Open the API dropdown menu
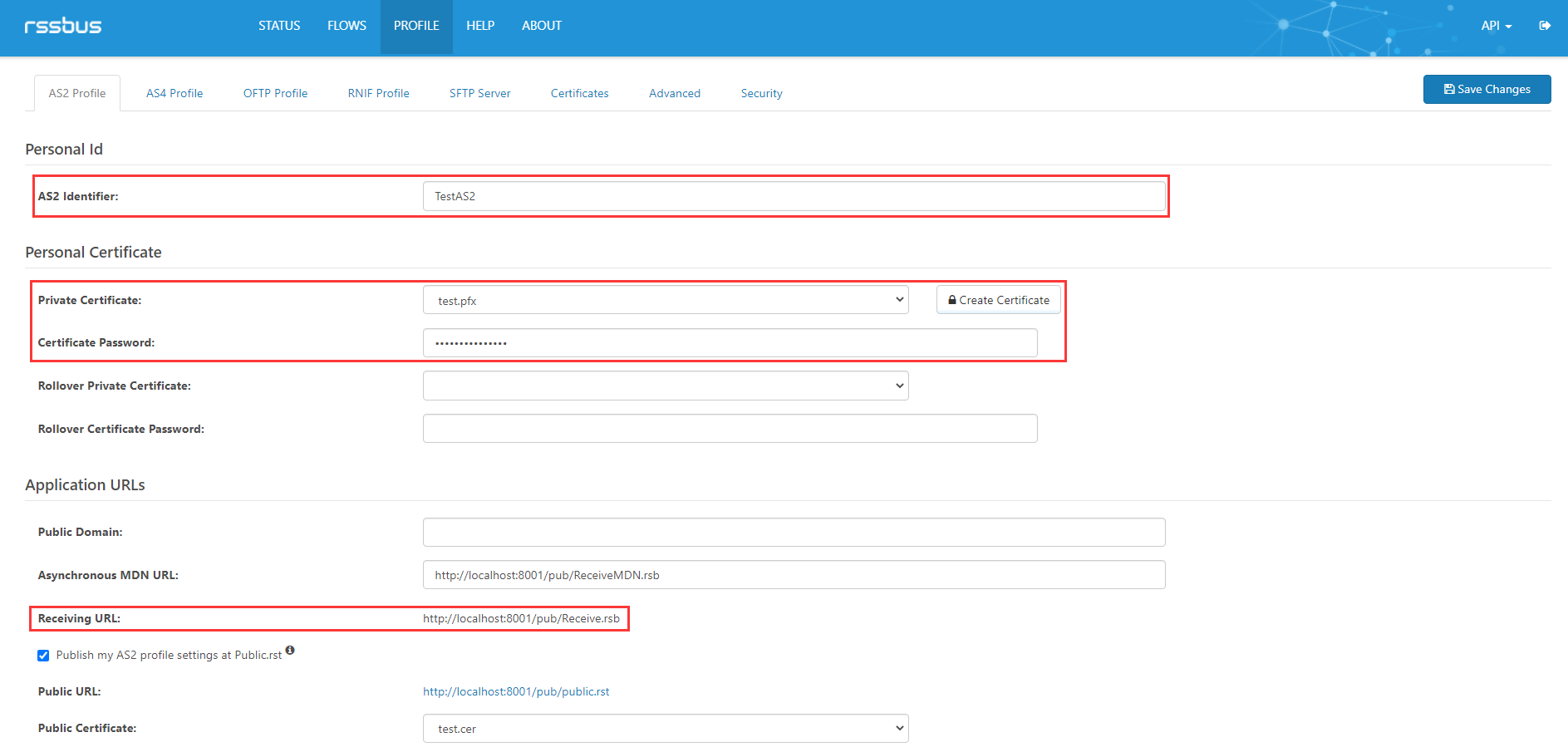 (x=1496, y=26)
